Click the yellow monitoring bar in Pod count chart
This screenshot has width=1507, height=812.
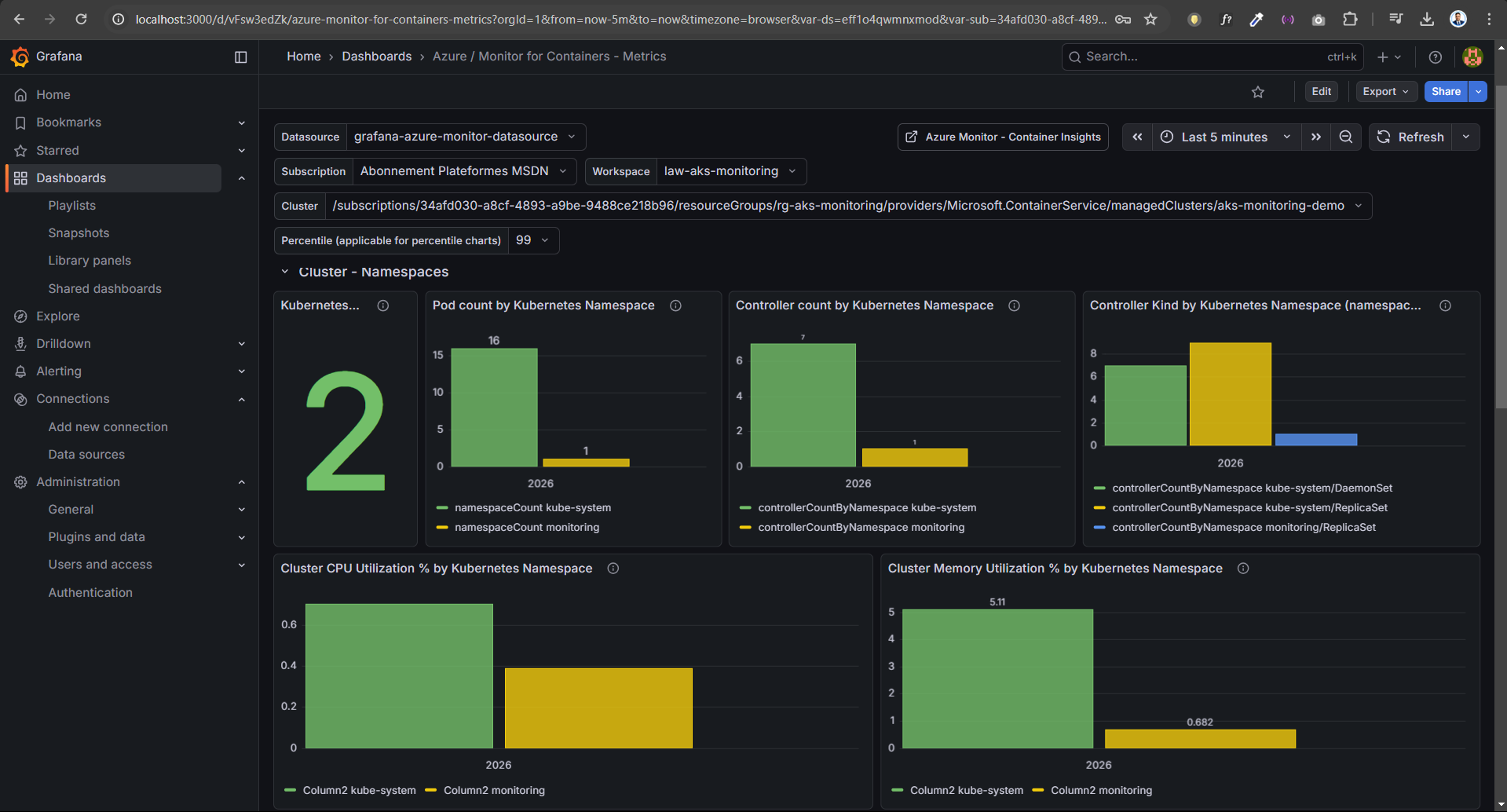[584, 461]
